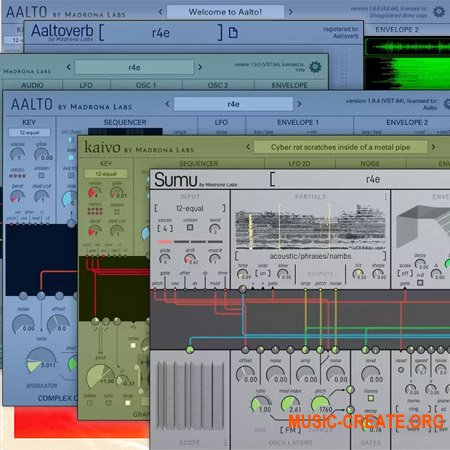Screen dimensions: 450x450
Task: Click next preset arrow in middle Aalto window
Action: [x=299, y=104]
